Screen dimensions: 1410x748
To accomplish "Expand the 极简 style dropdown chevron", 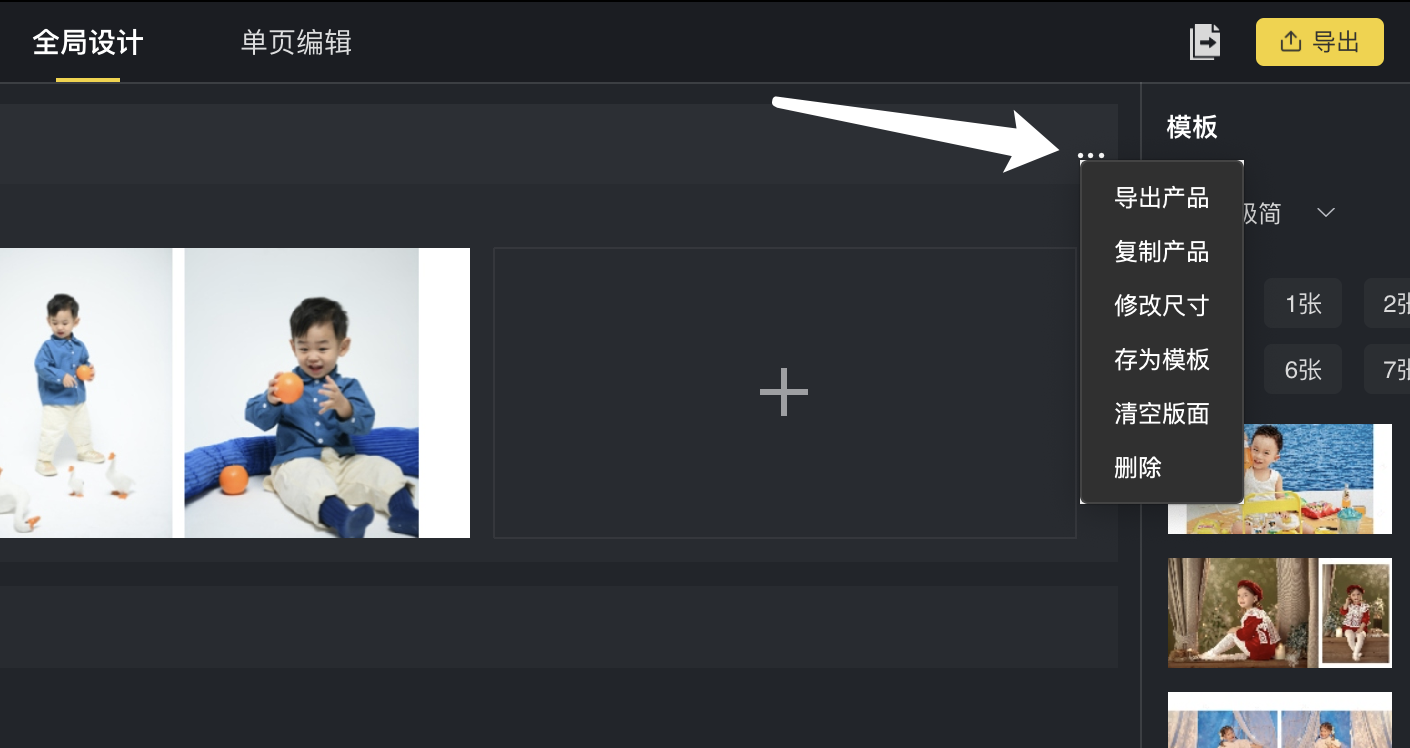I will pyautogui.click(x=1326, y=213).
